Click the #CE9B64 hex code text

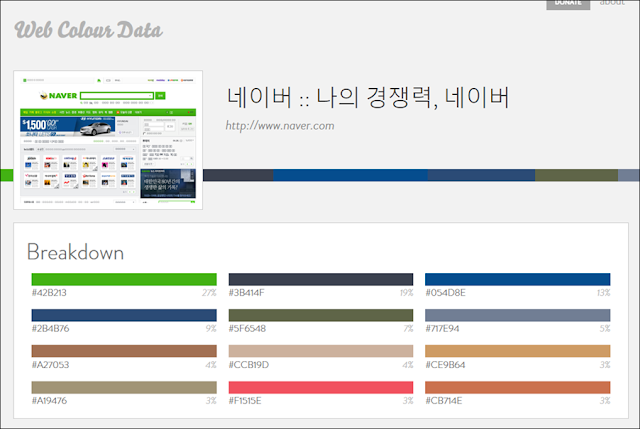click(x=445, y=365)
